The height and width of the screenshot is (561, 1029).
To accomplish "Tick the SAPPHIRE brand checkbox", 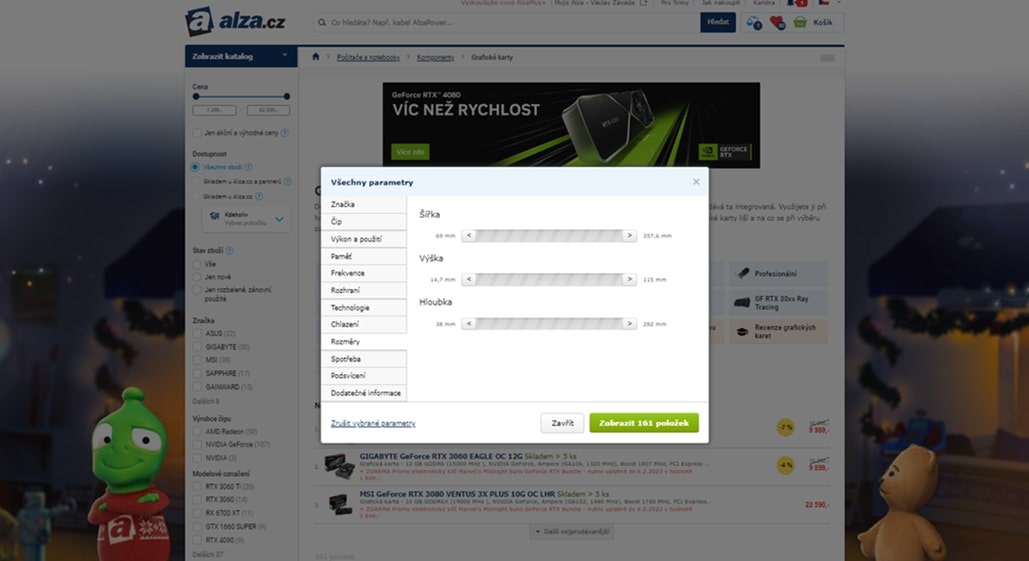I will tap(198, 373).
